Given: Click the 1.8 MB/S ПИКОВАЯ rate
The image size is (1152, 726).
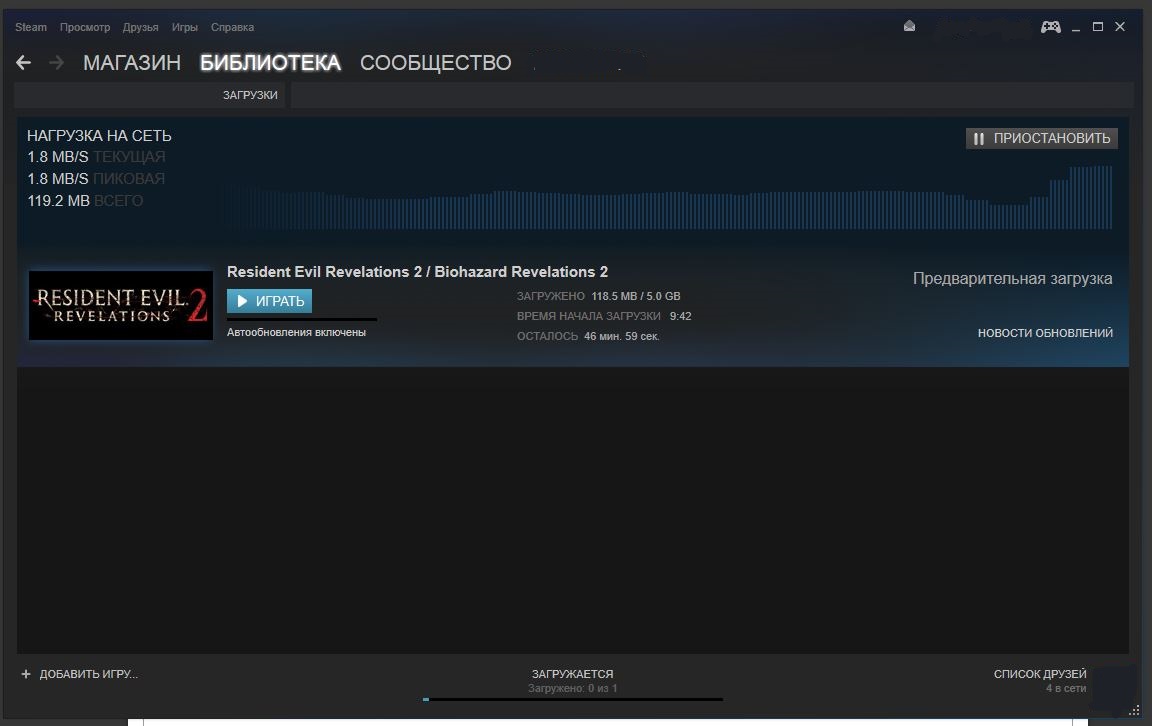Looking at the screenshot, I should click(x=96, y=179).
